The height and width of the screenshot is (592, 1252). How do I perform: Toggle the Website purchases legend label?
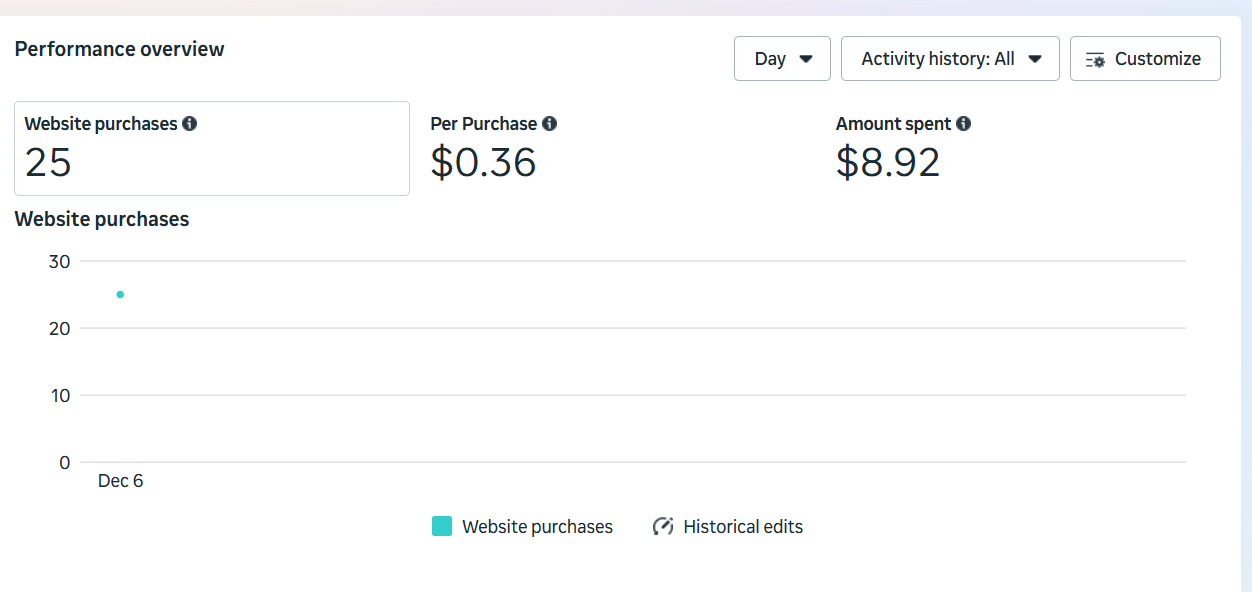tap(537, 527)
